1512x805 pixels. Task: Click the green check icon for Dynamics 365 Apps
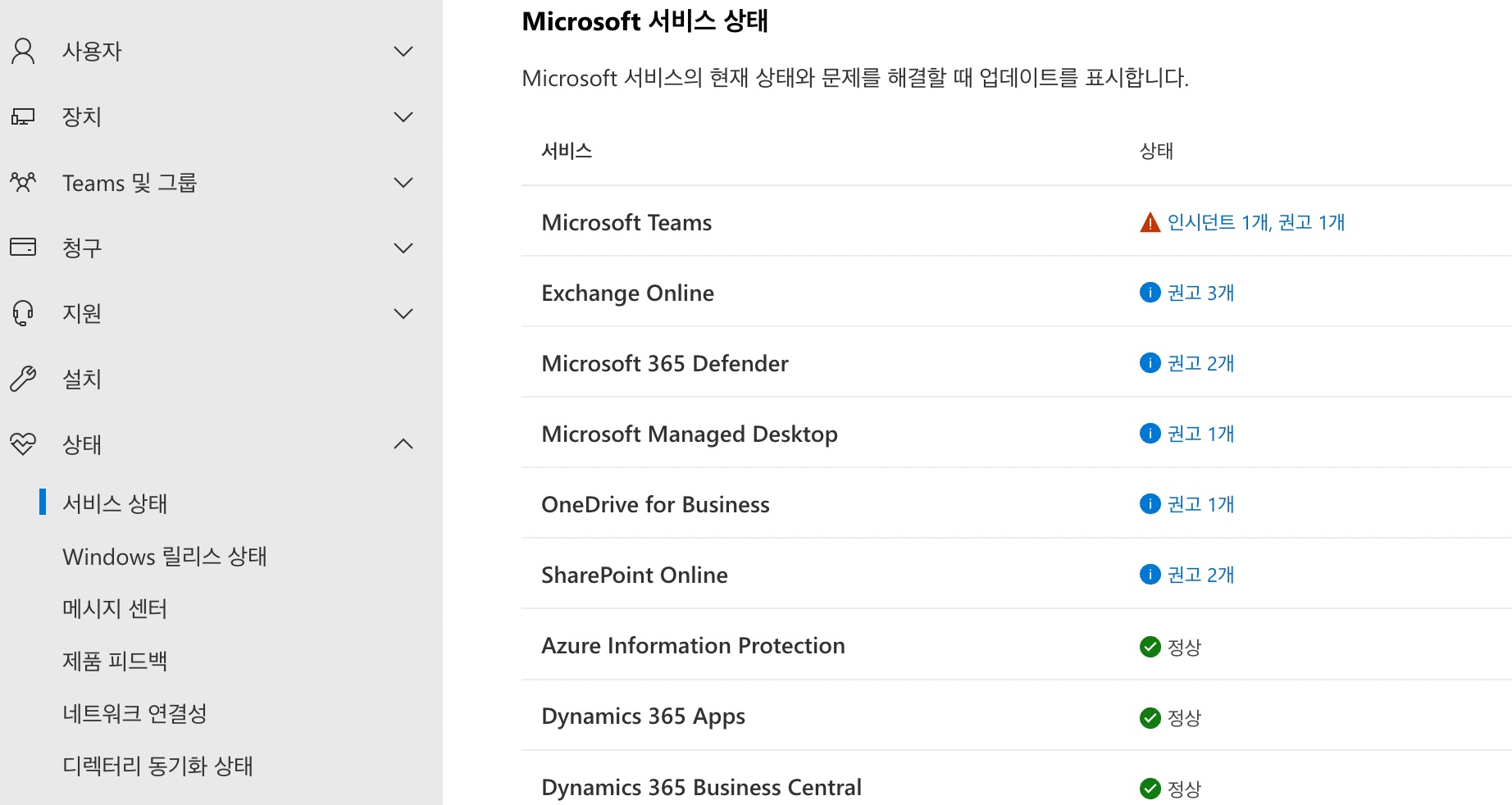tap(1150, 717)
